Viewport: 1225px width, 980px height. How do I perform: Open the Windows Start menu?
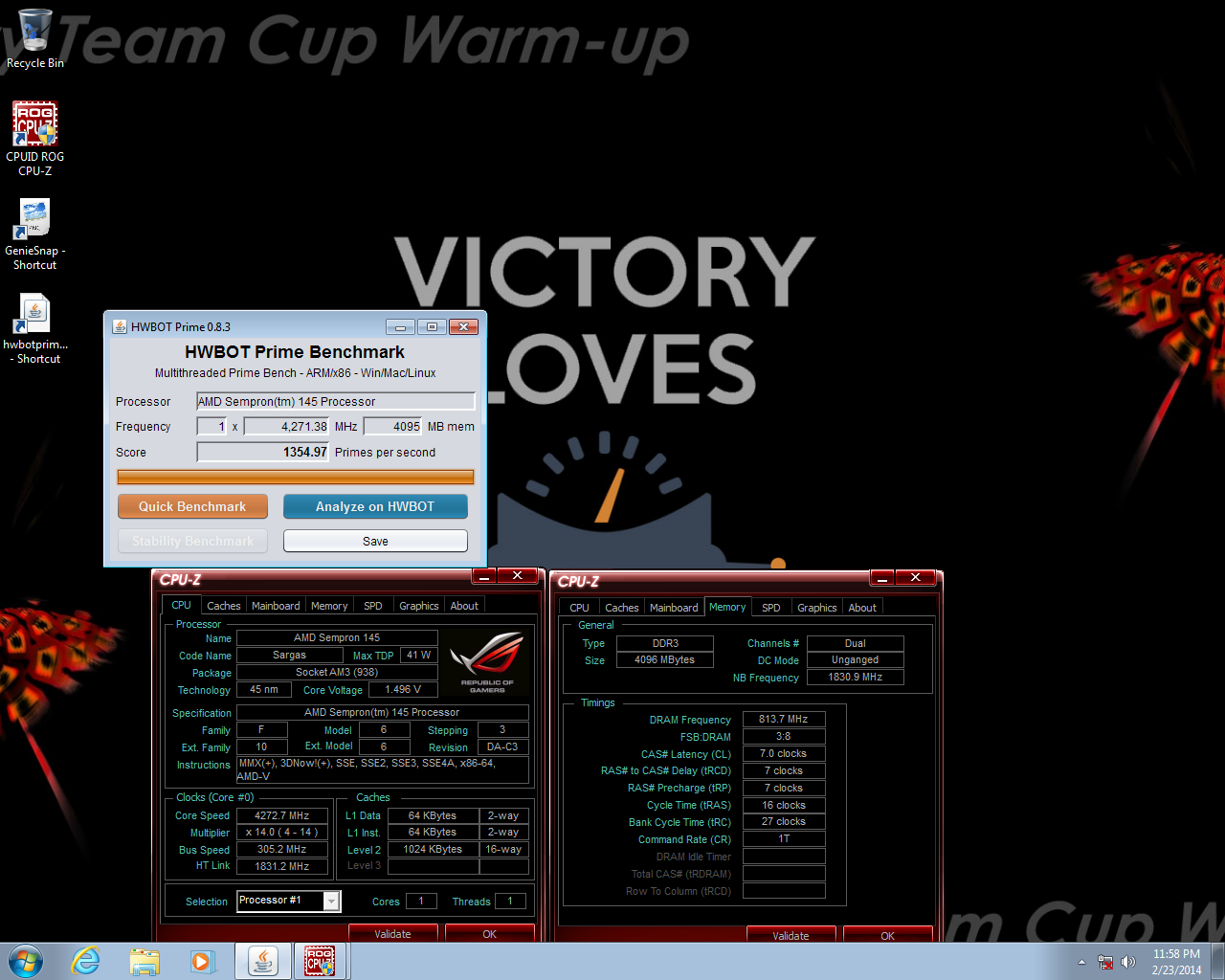26,961
